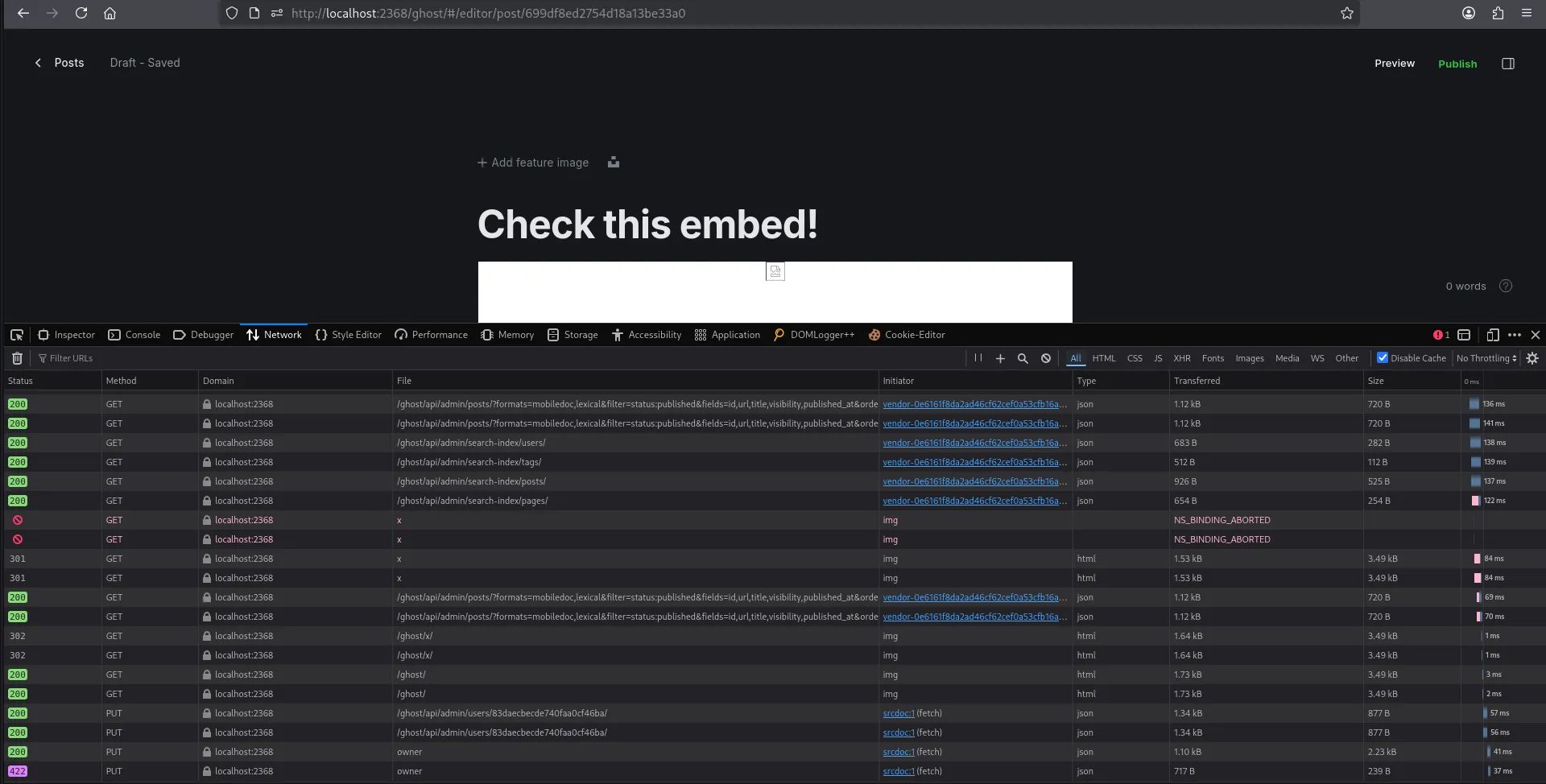Click Unsplash icon beside feature image
The height and width of the screenshot is (784, 1546).
[x=614, y=163]
